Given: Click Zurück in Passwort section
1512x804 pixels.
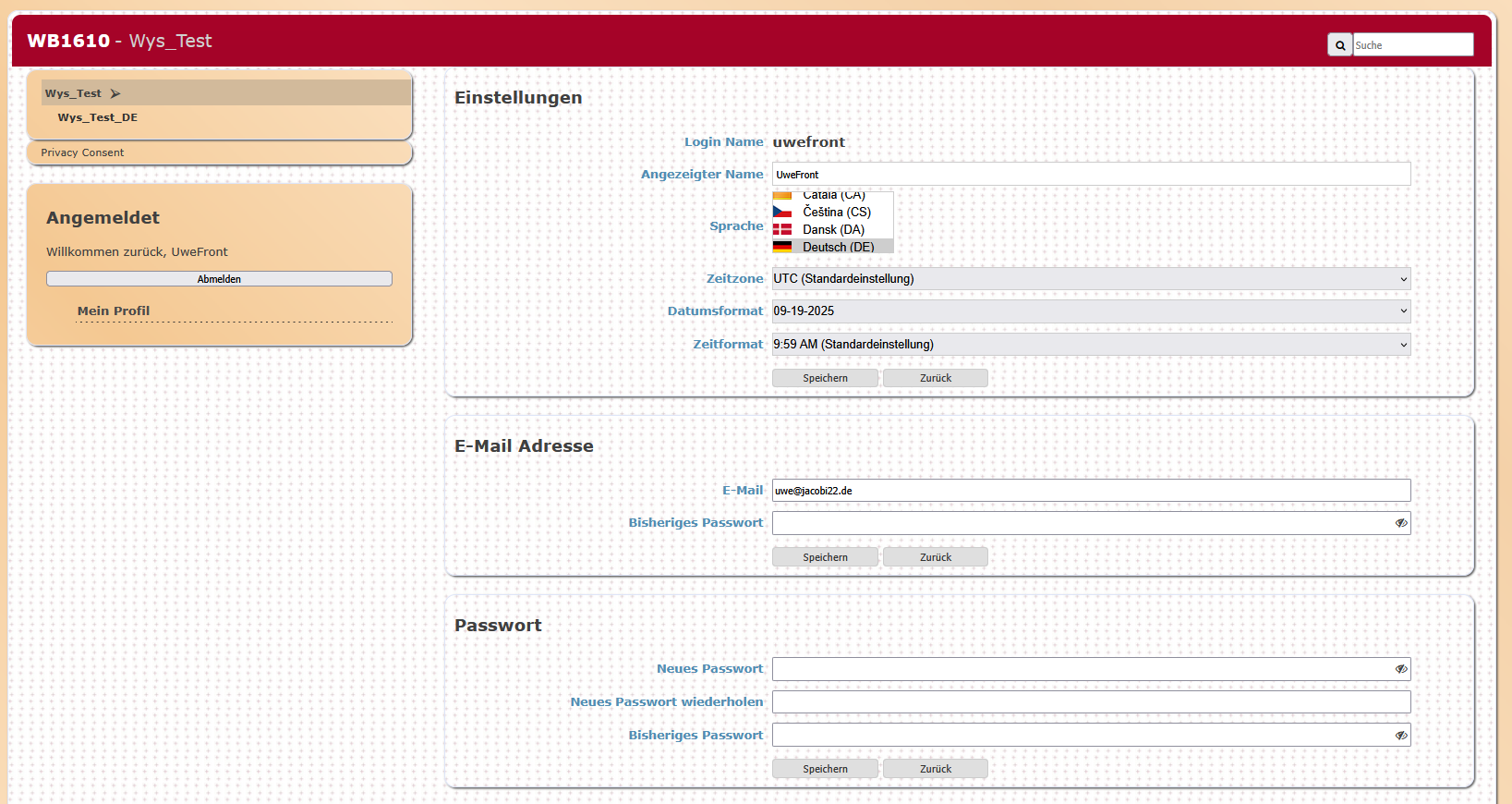Looking at the screenshot, I should pos(936,769).
